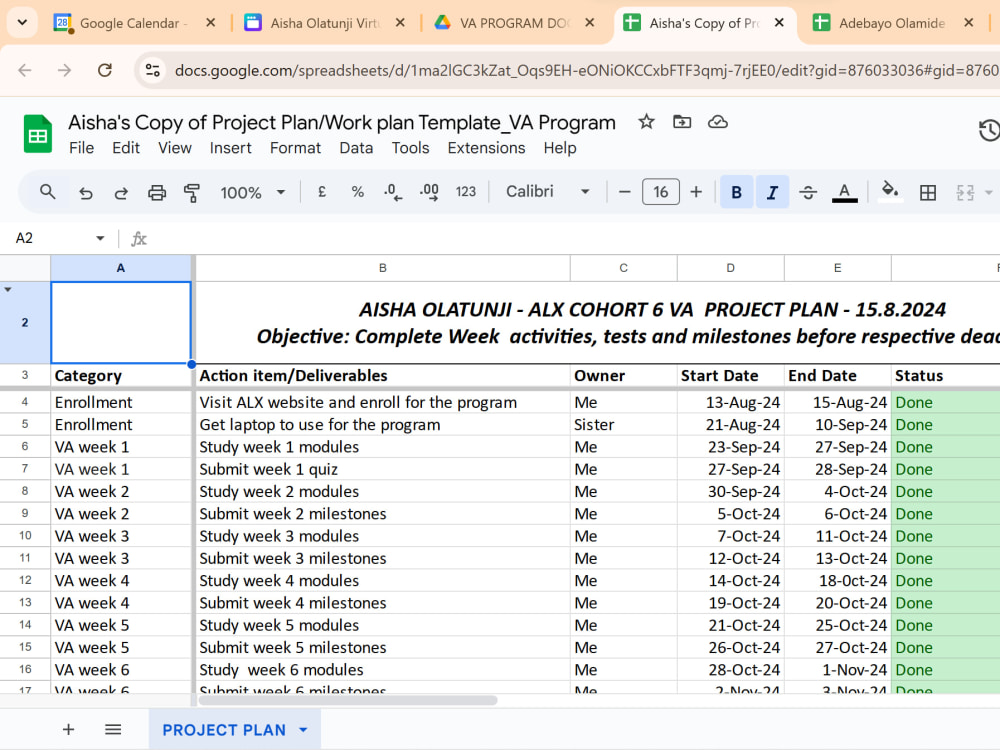Image resolution: width=1000 pixels, height=750 pixels.
Task: Open version history clock icon
Action: pyautogui.click(x=989, y=130)
